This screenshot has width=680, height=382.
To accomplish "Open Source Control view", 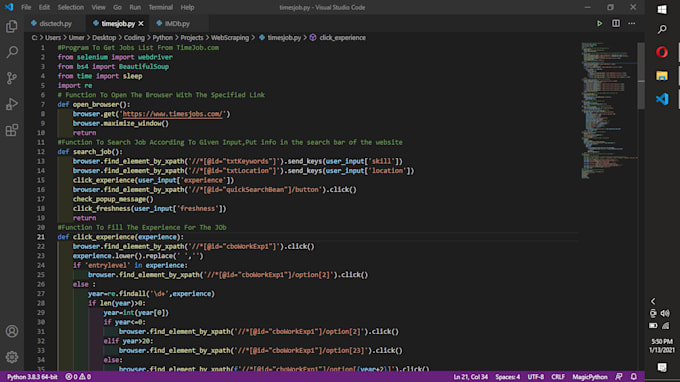I will coord(12,78).
